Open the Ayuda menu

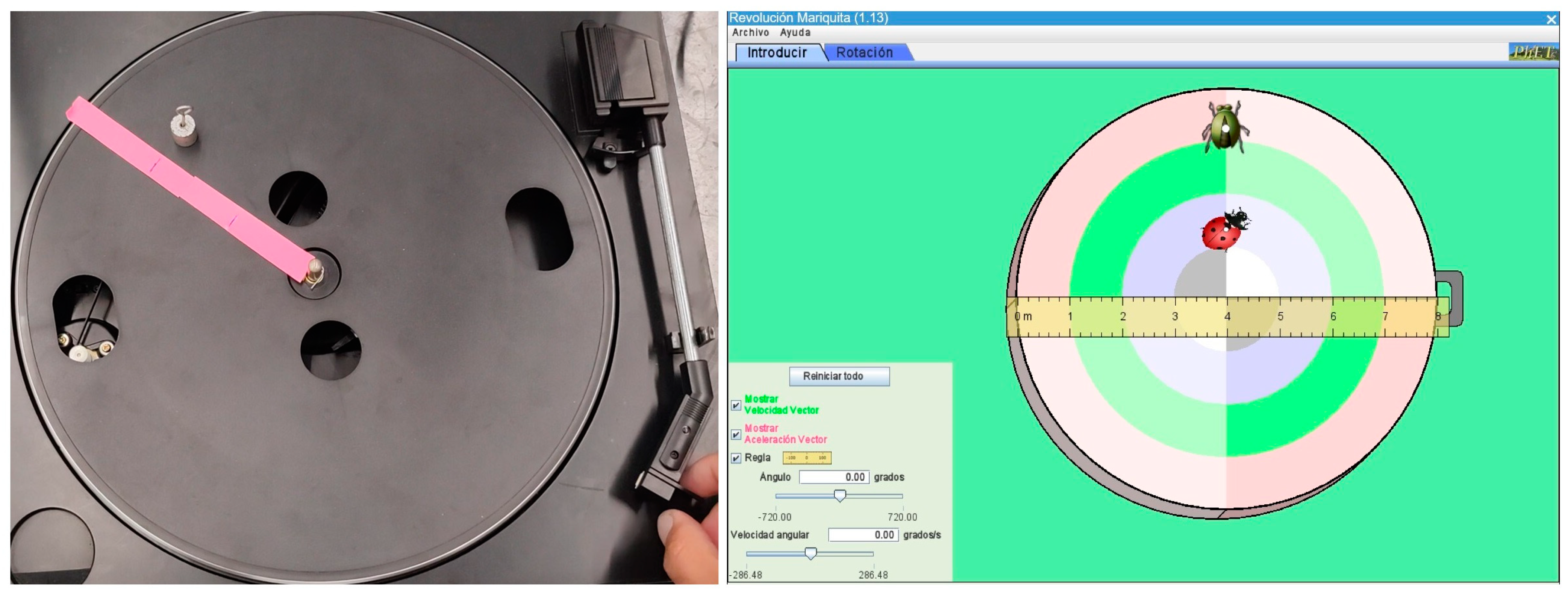795,32
